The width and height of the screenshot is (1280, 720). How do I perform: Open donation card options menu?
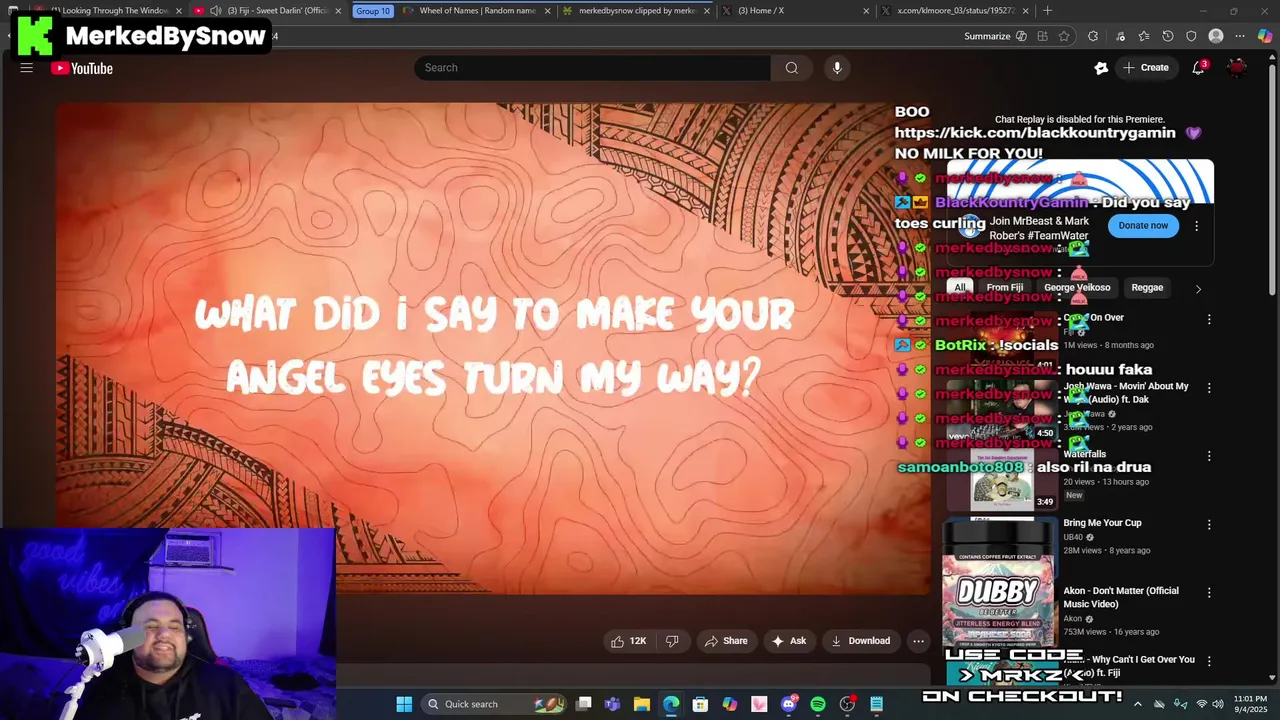[x=1196, y=226]
